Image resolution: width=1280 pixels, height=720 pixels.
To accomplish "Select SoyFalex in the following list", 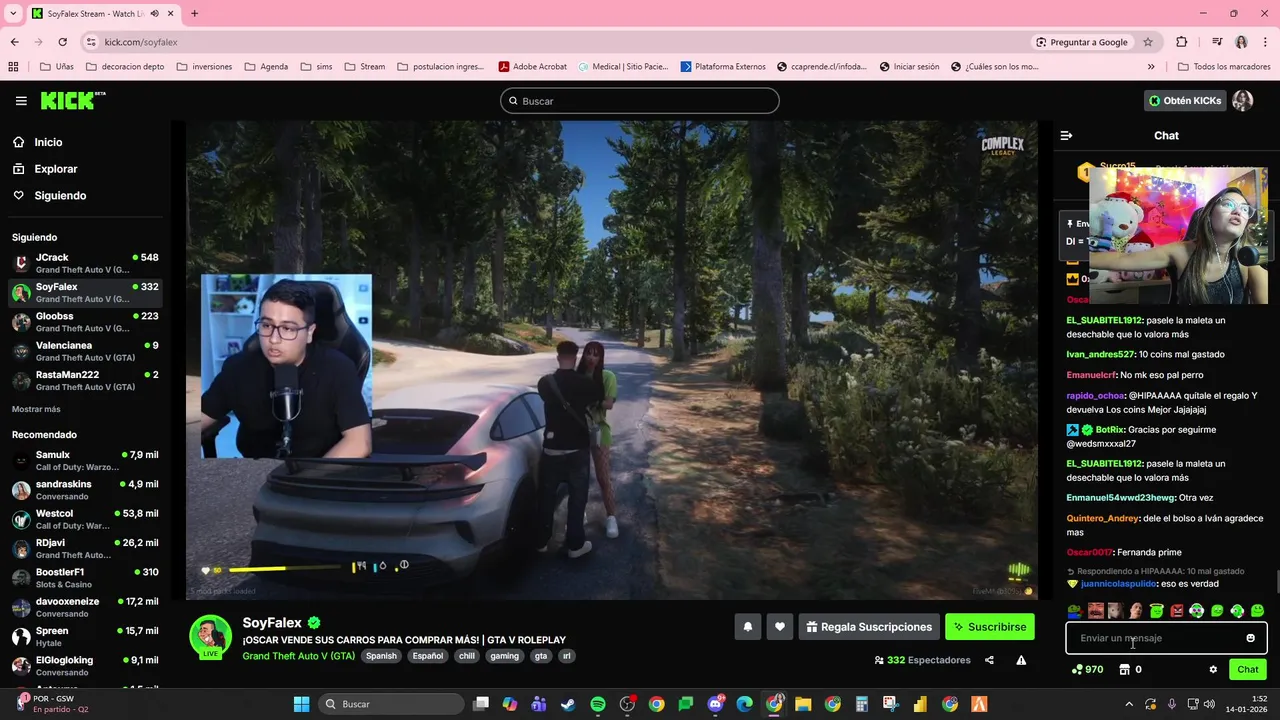I will [x=84, y=292].
